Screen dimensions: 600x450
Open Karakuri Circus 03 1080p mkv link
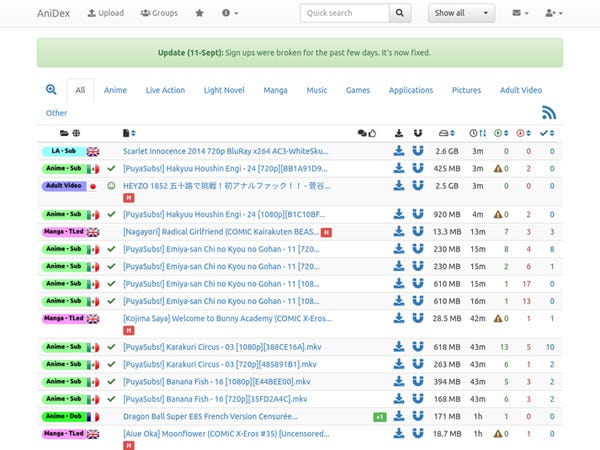click(222, 347)
